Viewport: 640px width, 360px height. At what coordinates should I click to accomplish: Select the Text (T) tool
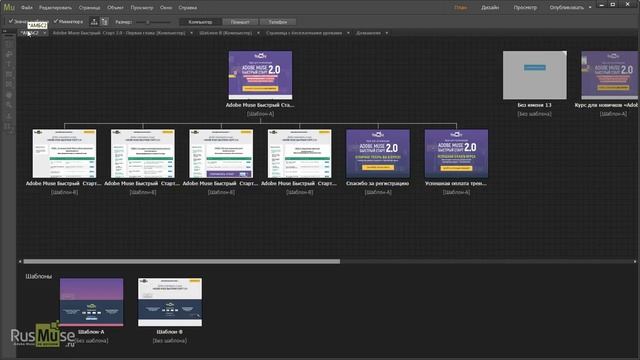pos(9,64)
